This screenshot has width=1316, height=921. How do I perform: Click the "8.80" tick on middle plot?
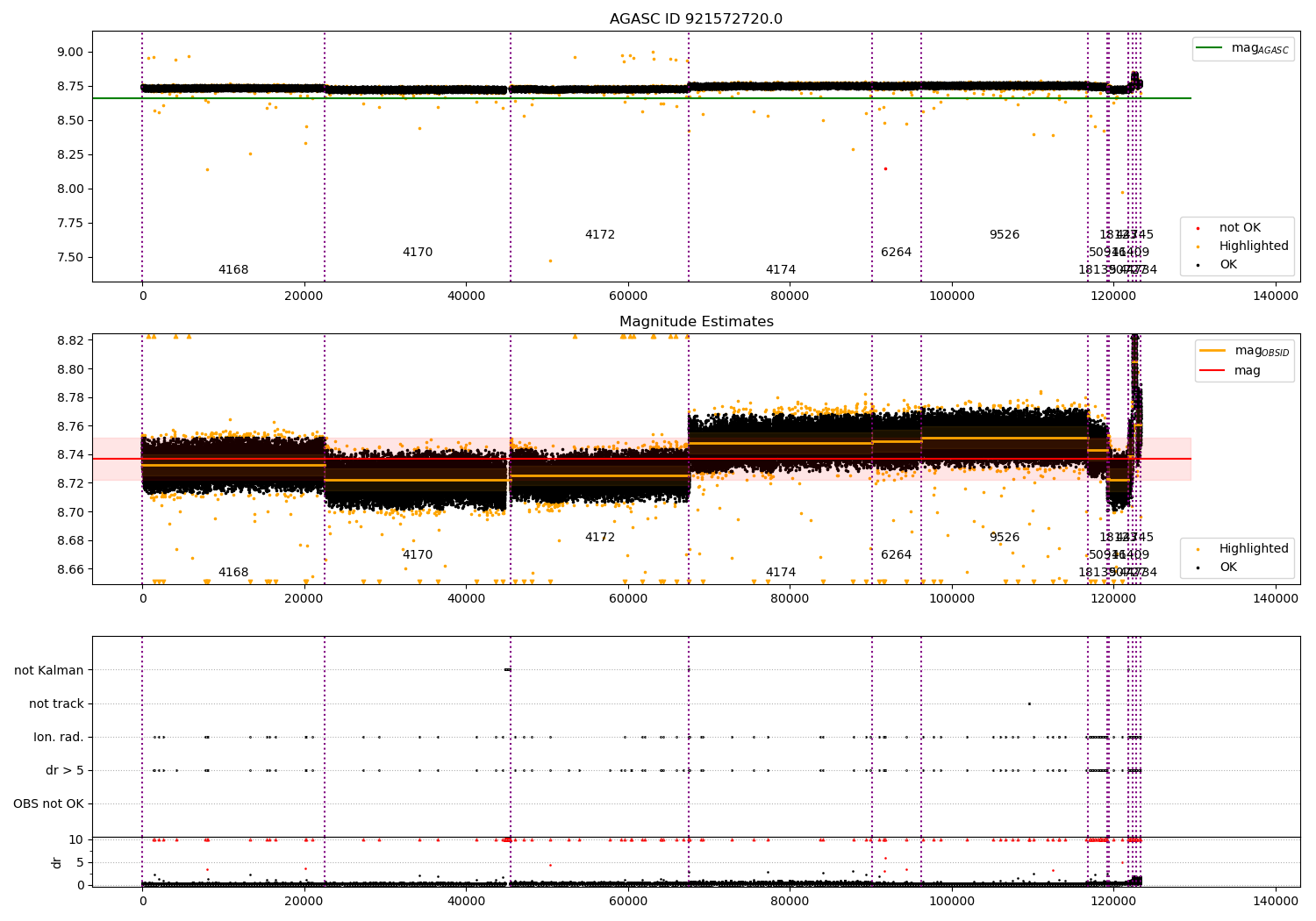(x=70, y=369)
